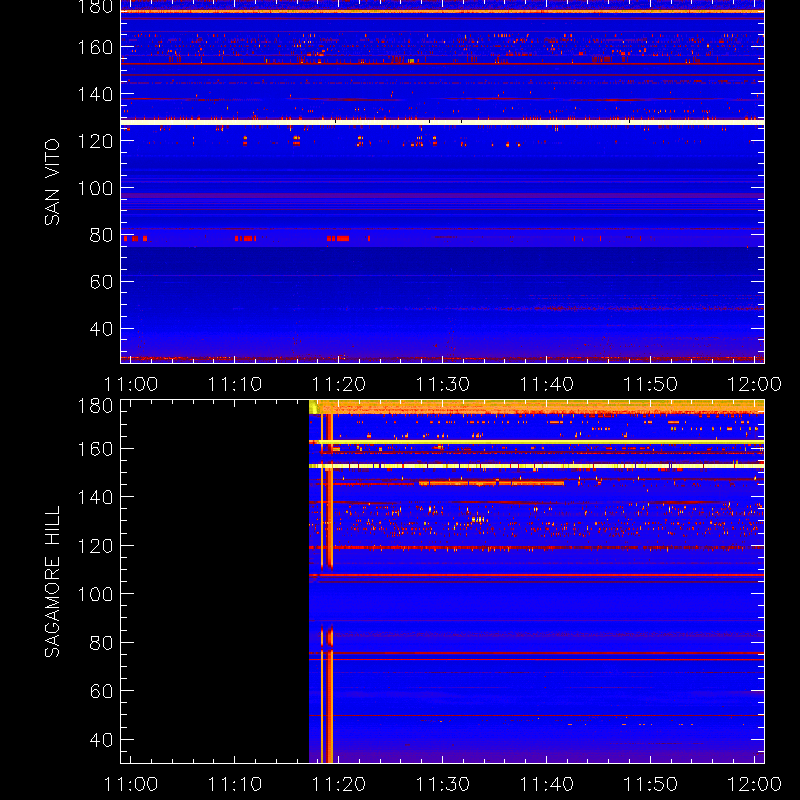This screenshot has width=800, height=800.
Task: Select the 11:10 label under San Vito plot
Action: tap(235, 384)
